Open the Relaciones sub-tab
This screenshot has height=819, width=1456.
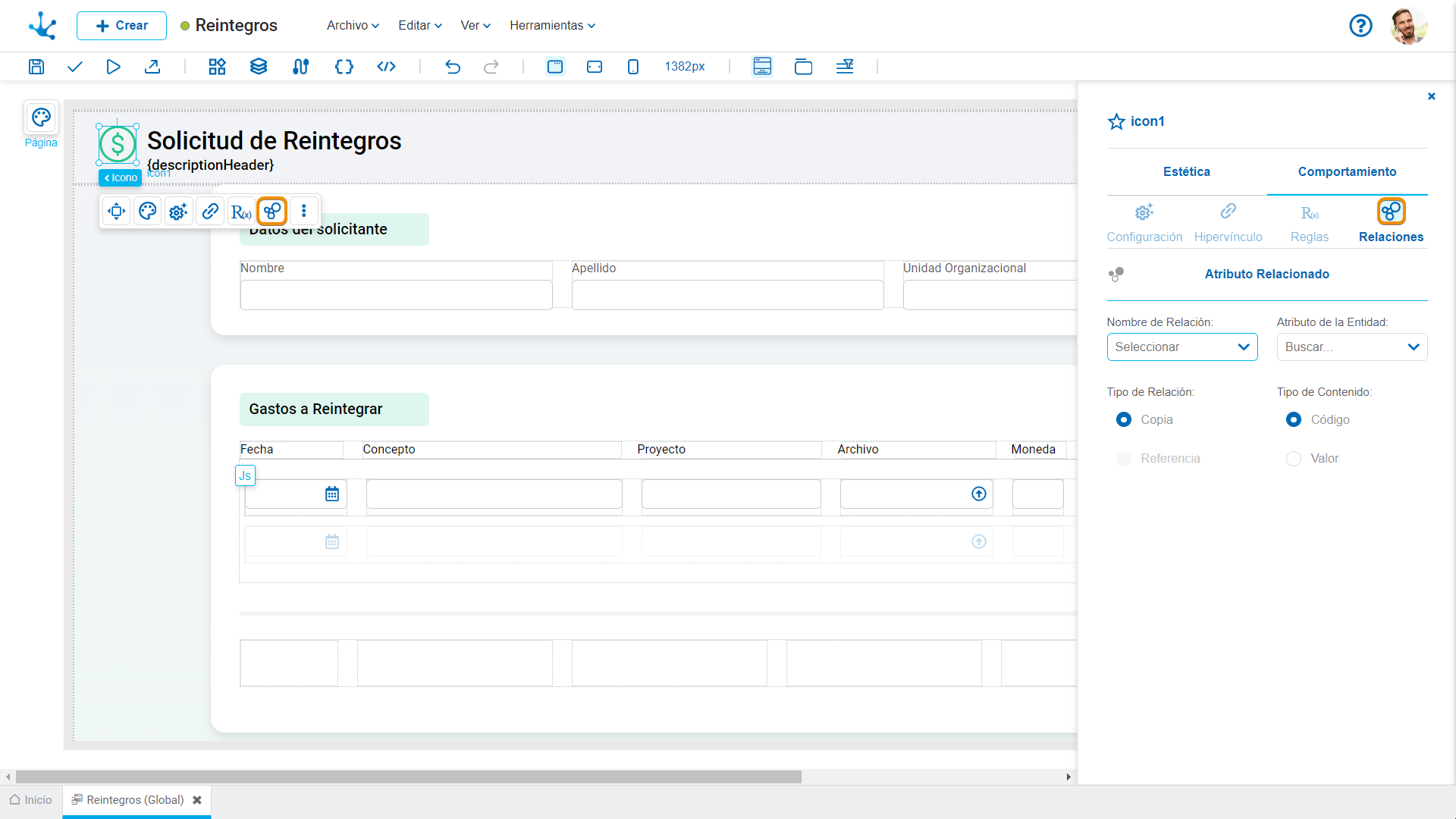(1391, 222)
